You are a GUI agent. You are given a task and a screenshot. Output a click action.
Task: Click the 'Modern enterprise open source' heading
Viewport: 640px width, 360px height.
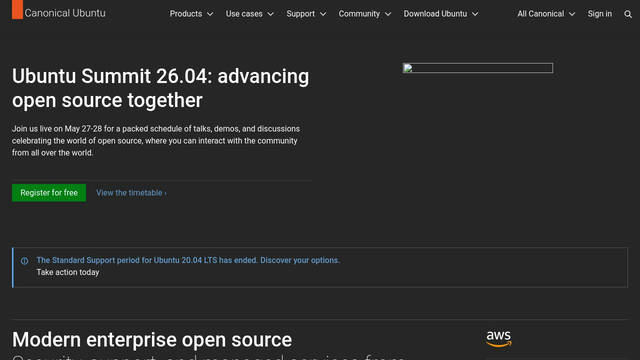tap(152, 340)
